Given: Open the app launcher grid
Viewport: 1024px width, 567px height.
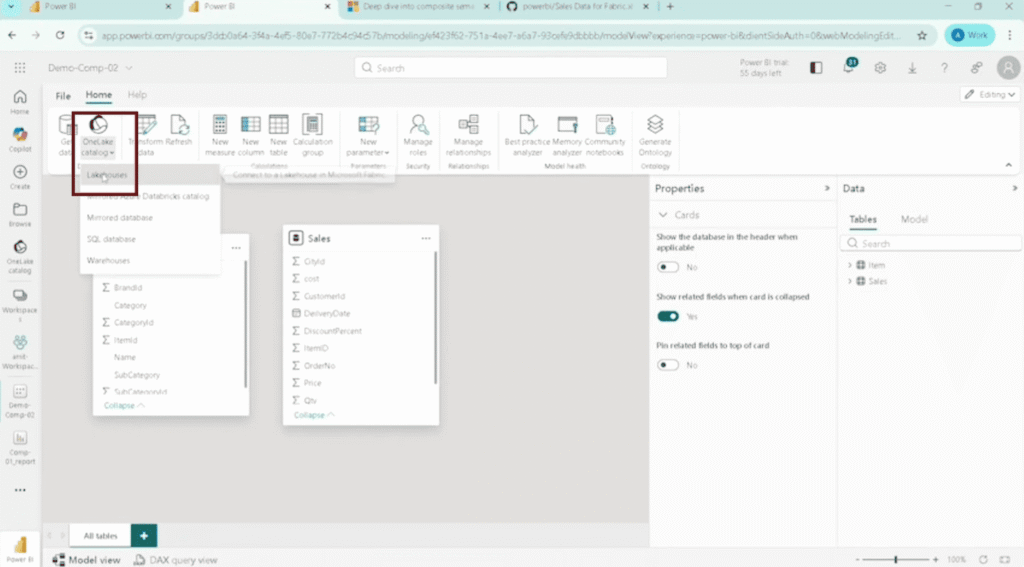Looking at the screenshot, I should 20,68.
